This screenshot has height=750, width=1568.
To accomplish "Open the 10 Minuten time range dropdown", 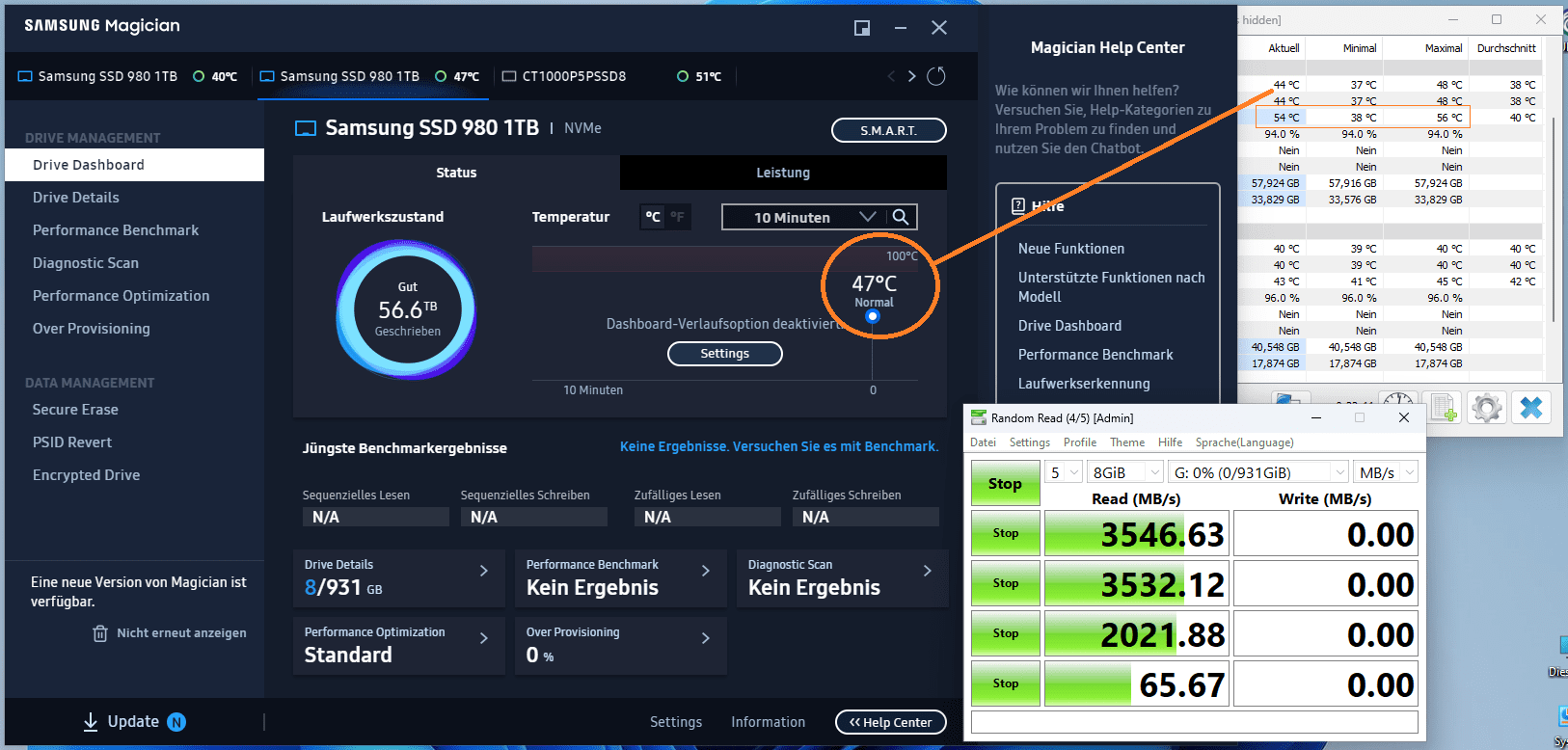I will pyautogui.click(x=802, y=217).
